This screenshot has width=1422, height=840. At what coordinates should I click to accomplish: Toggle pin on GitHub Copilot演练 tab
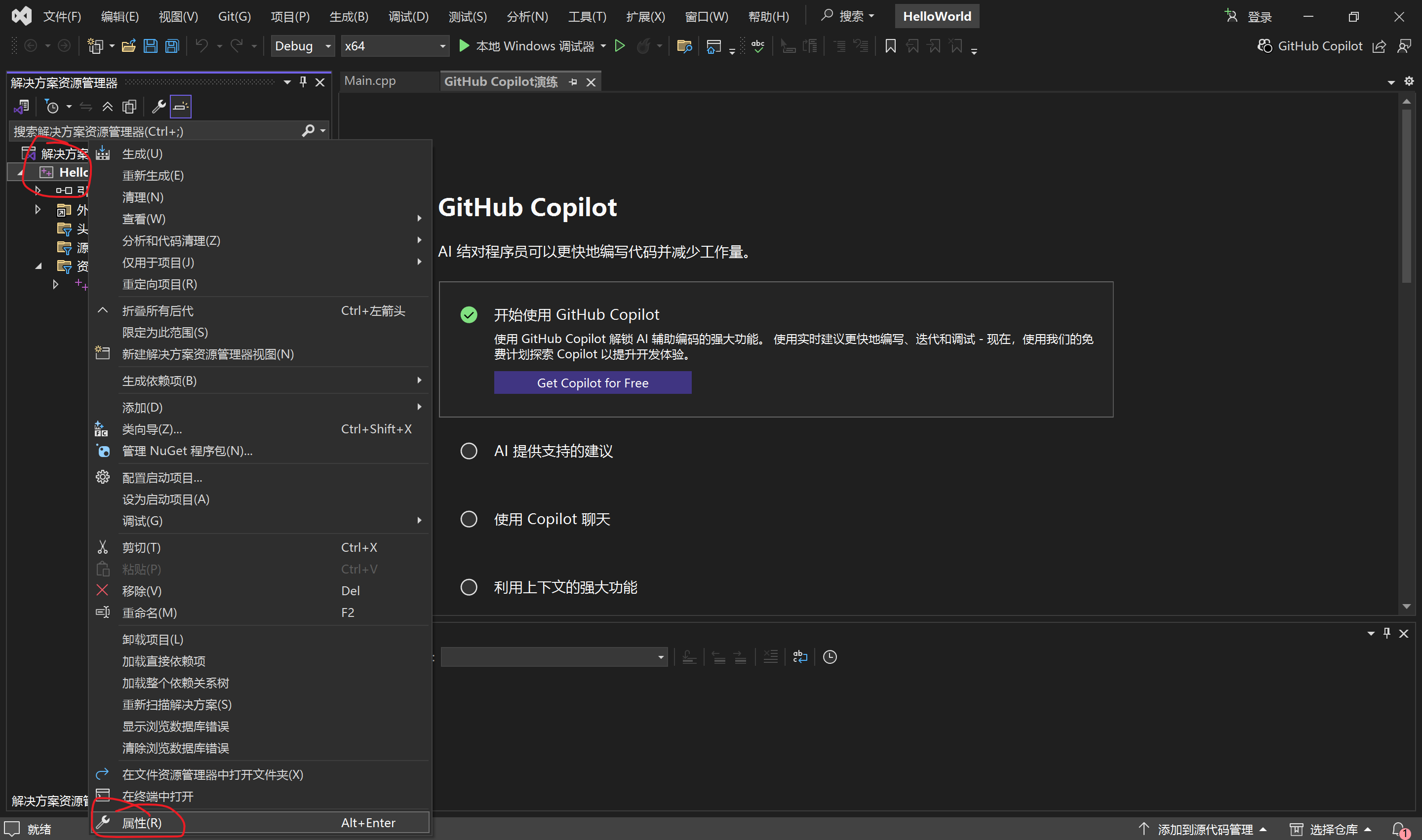point(573,82)
